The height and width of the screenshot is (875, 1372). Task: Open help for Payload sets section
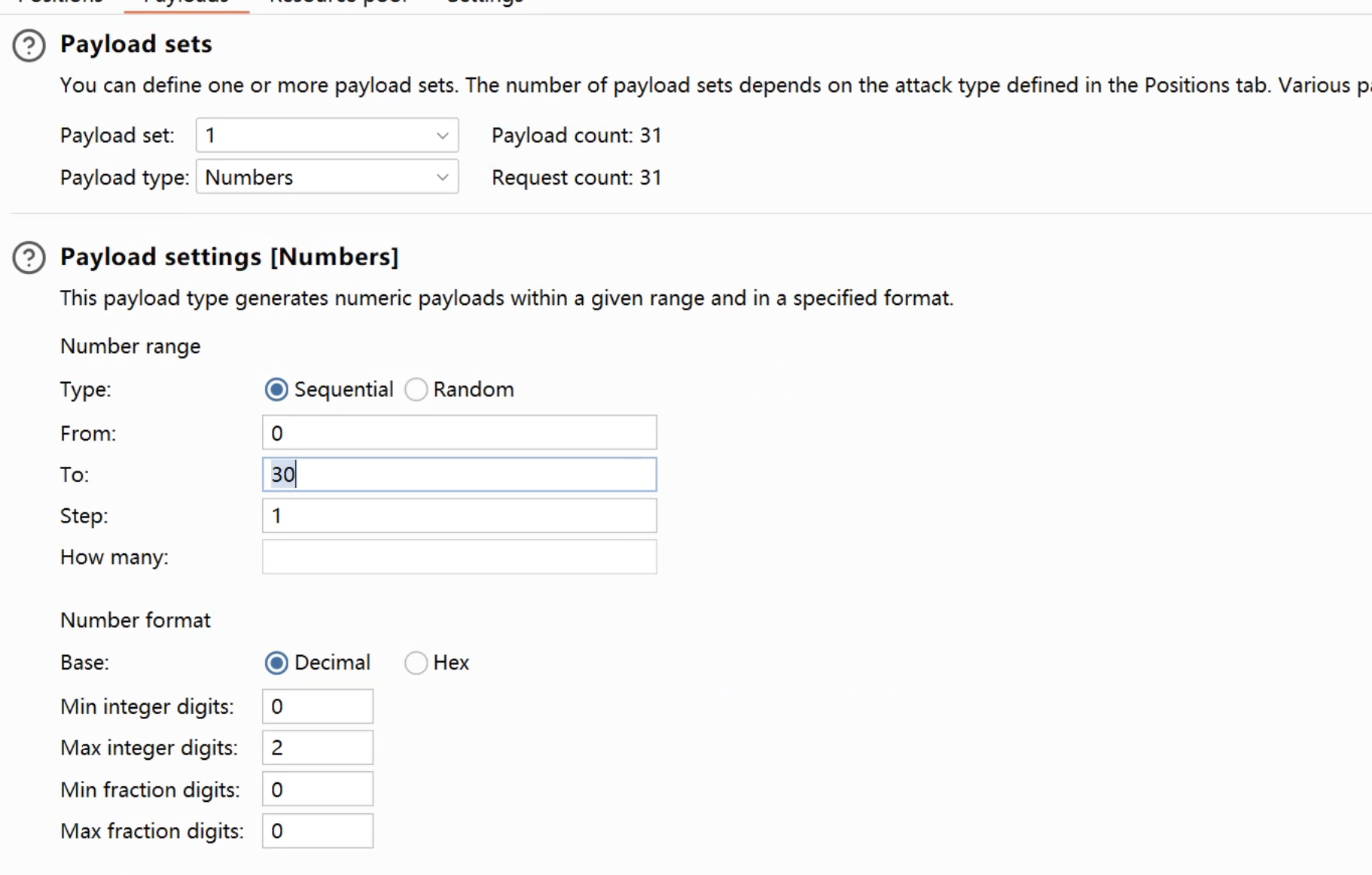tap(29, 45)
